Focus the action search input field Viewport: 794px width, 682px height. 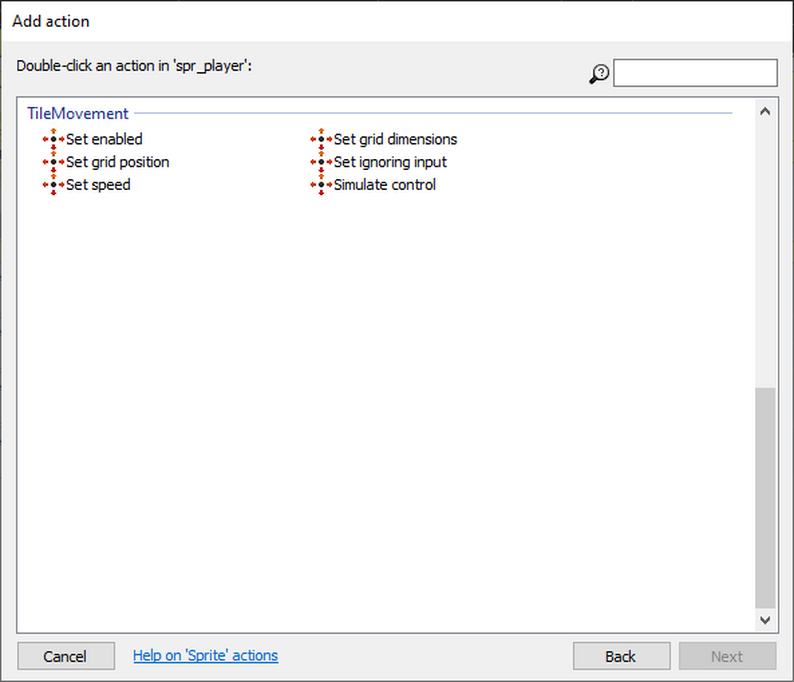(695, 73)
